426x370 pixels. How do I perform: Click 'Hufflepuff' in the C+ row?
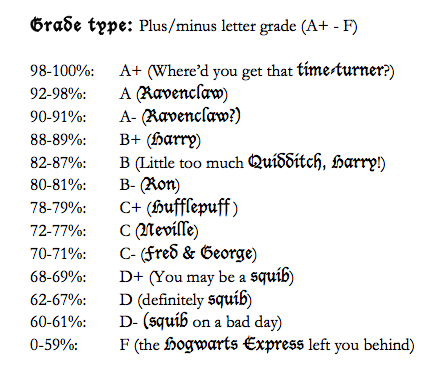tap(191, 207)
